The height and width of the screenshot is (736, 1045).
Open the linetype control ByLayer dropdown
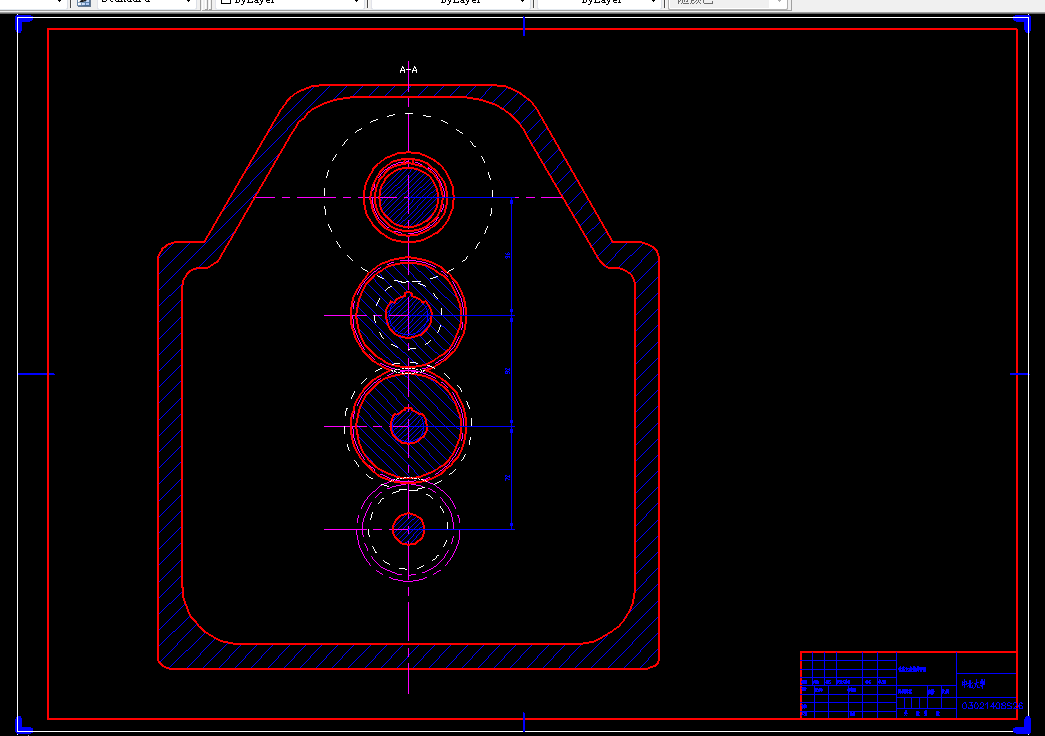point(449,2)
